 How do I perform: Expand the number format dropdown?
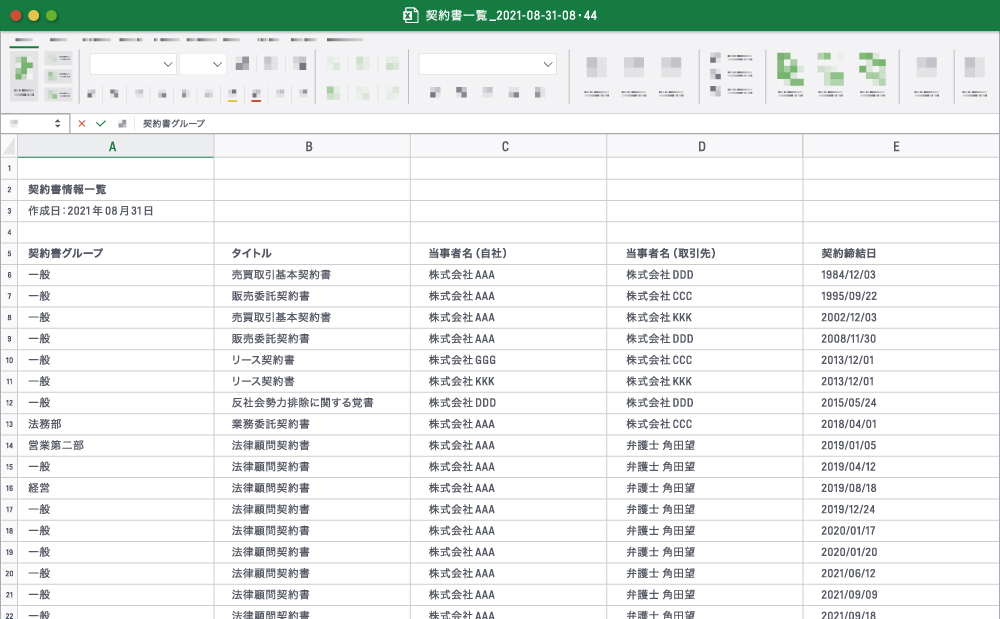click(547, 64)
